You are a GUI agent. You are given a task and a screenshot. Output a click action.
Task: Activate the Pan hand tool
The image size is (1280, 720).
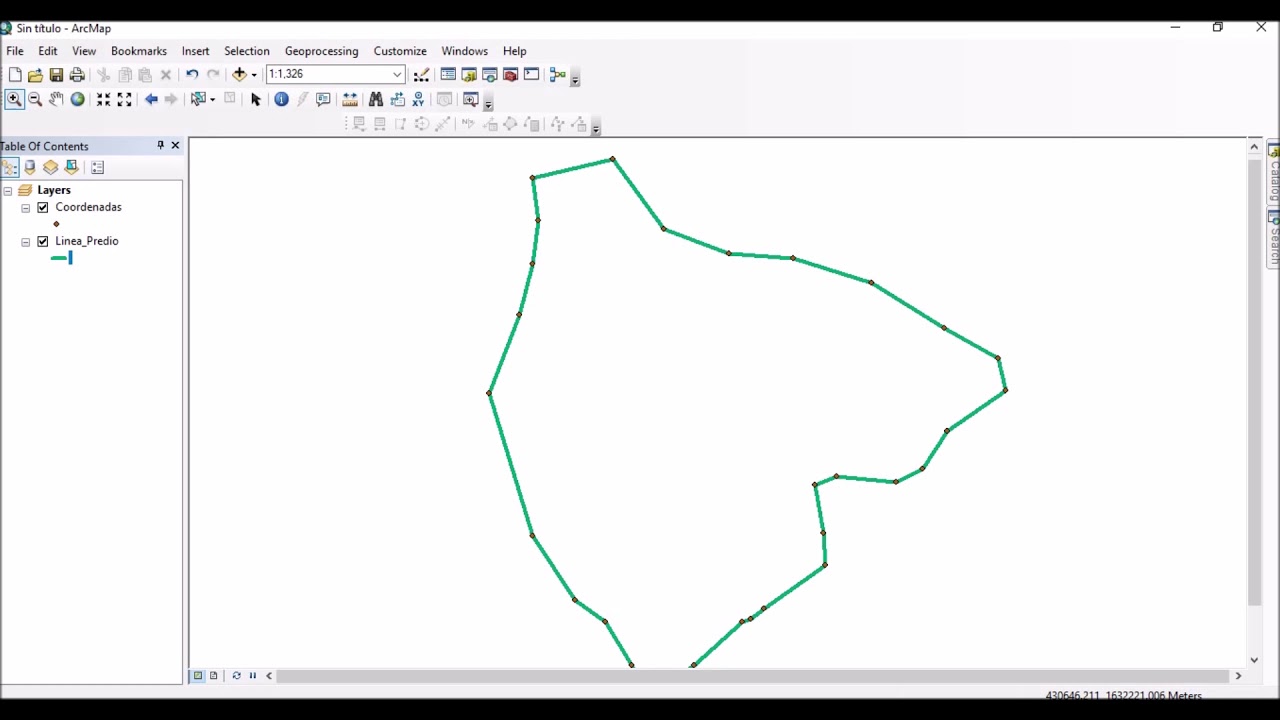tap(56, 99)
